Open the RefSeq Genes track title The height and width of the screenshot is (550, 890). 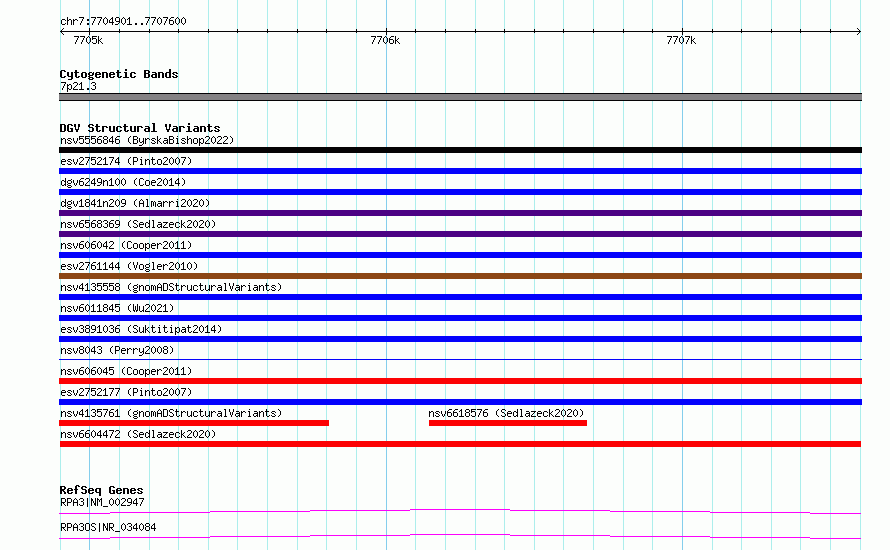tap(101, 490)
